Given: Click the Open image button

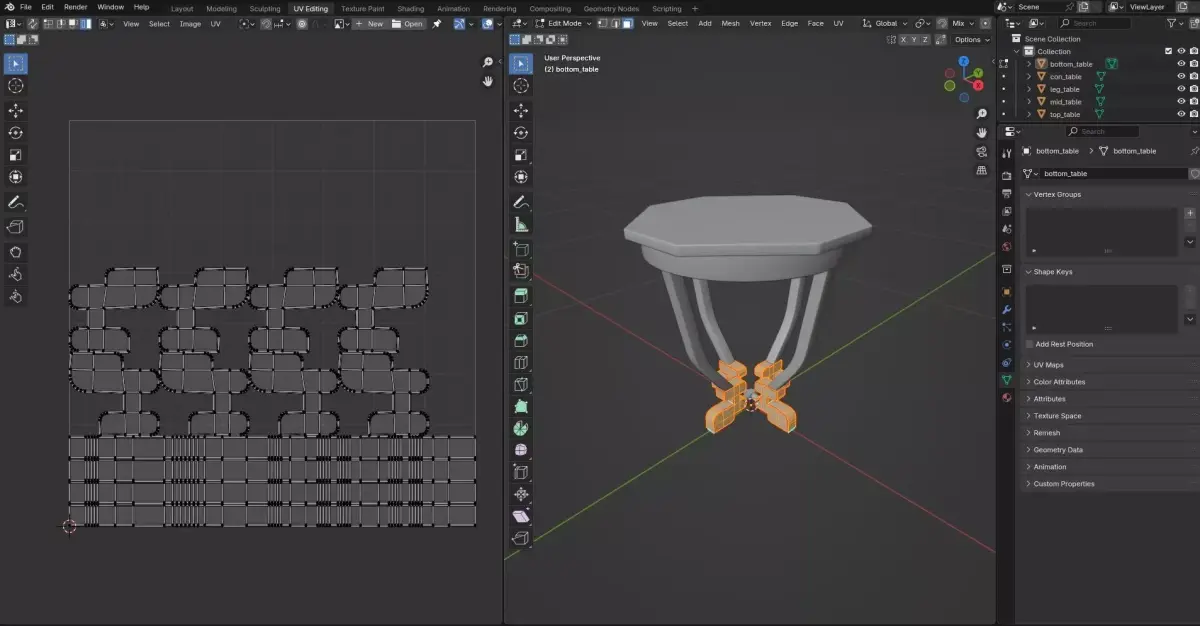Looking at the screenshot, I should [x=407, y=23].
